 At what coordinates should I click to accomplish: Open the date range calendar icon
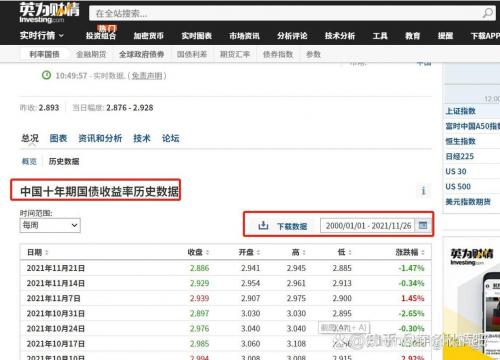click(423, 225)
